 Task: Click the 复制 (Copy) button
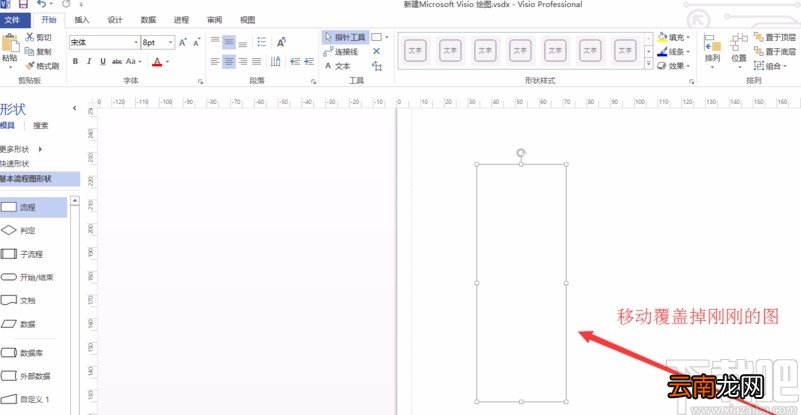point(38,52)
